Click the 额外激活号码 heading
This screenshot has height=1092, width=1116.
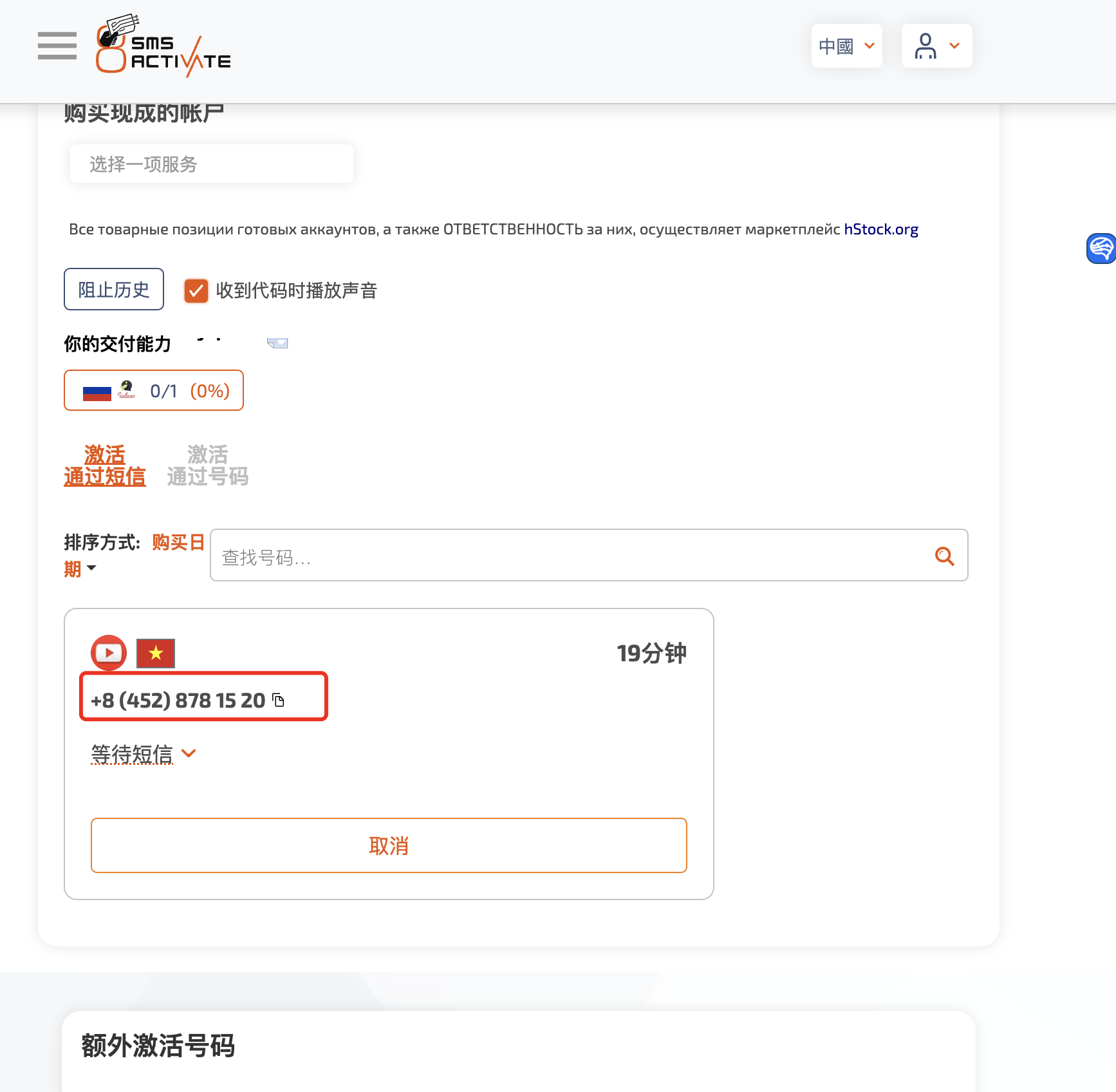pos(158,1046)
